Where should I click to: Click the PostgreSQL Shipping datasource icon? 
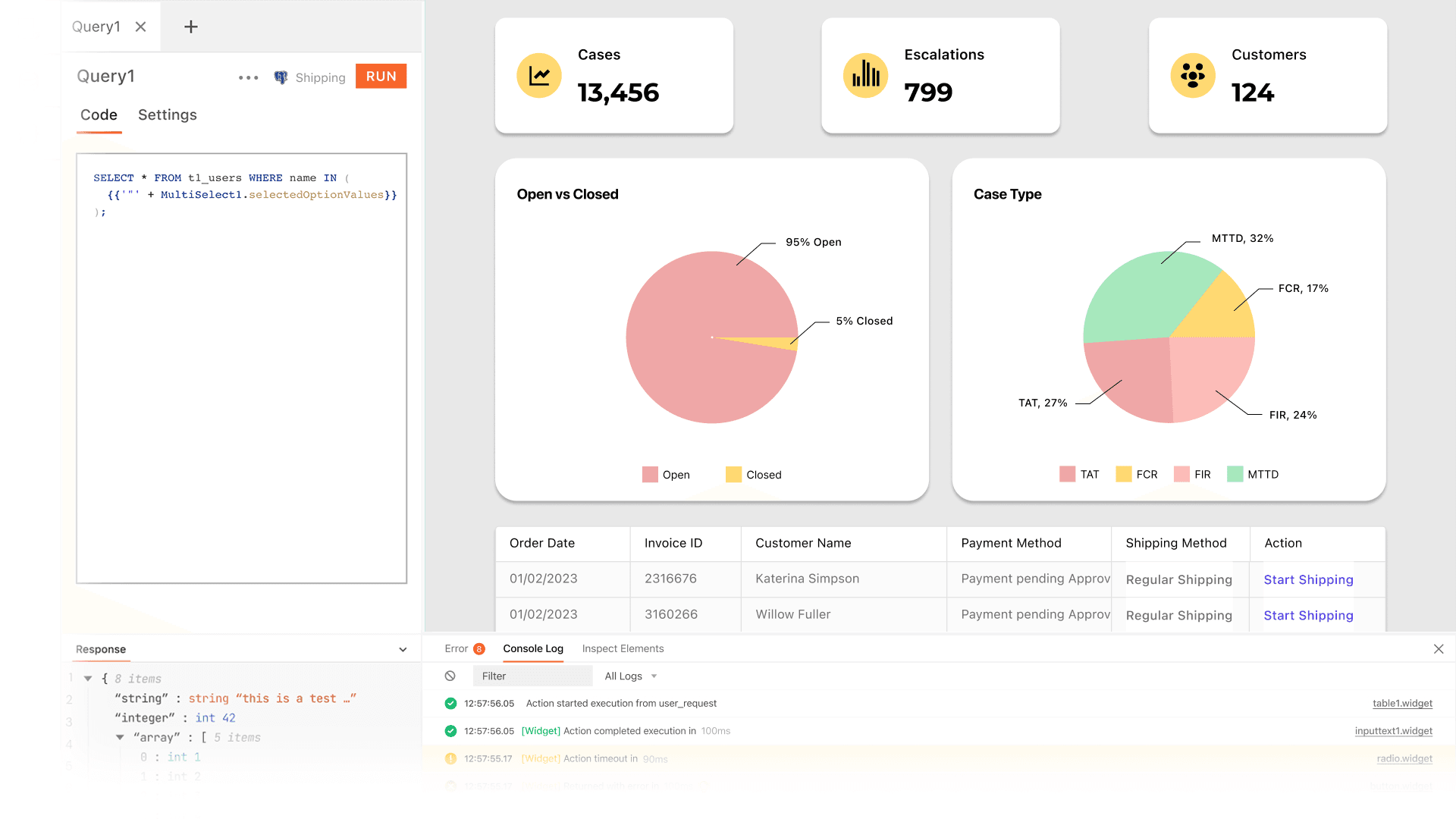[x=280, y=77]
